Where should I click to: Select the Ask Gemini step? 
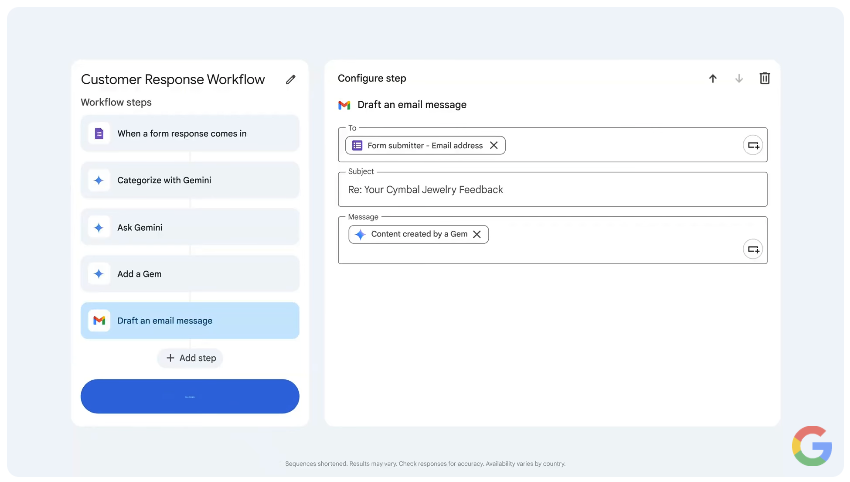click(190, 228)
